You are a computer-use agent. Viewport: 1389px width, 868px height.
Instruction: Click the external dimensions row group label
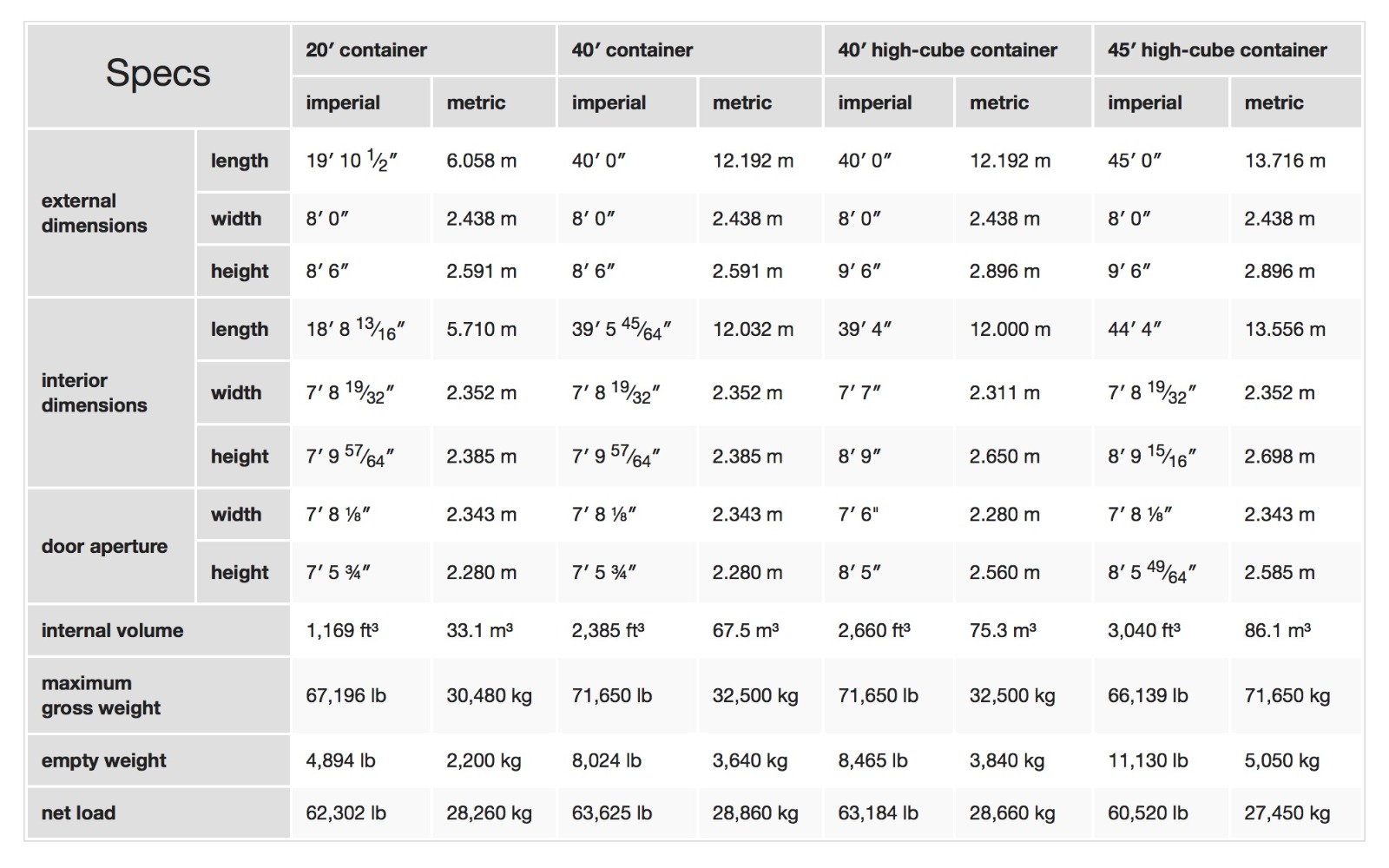click(94, 213)
